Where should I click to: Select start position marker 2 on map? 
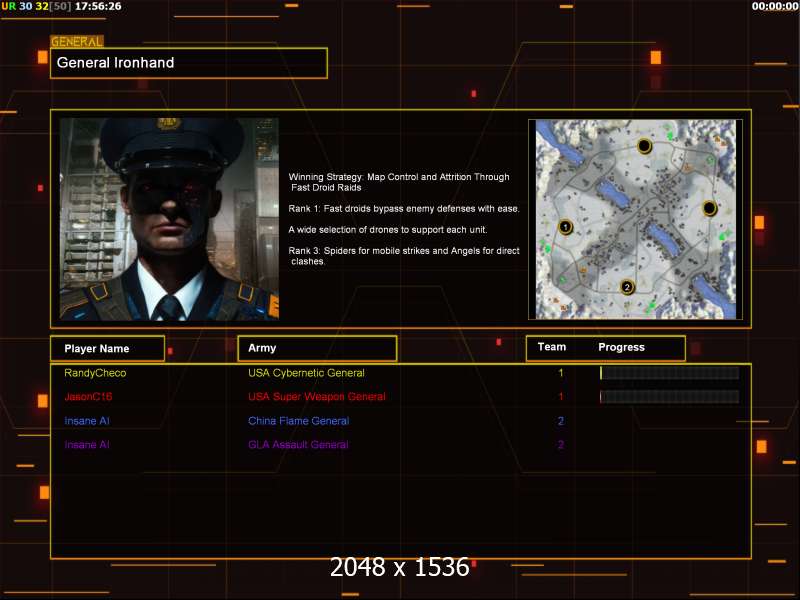click(x=627, y=287)
